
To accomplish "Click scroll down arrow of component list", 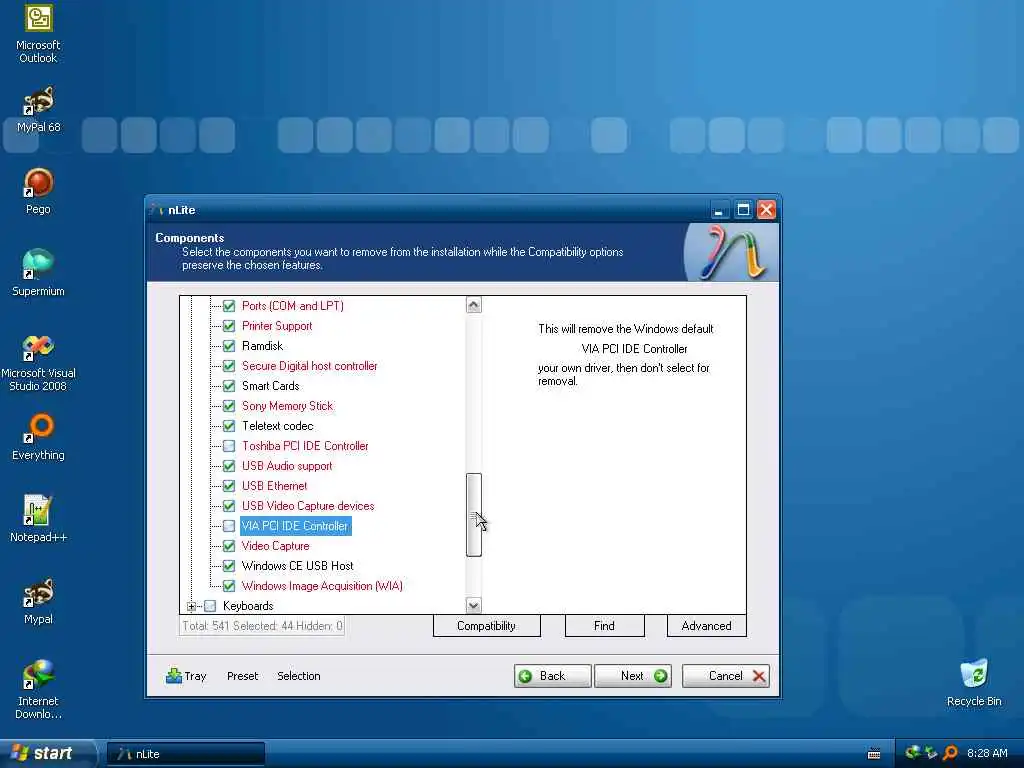I will pyautogui.click(x=473, y=605).
